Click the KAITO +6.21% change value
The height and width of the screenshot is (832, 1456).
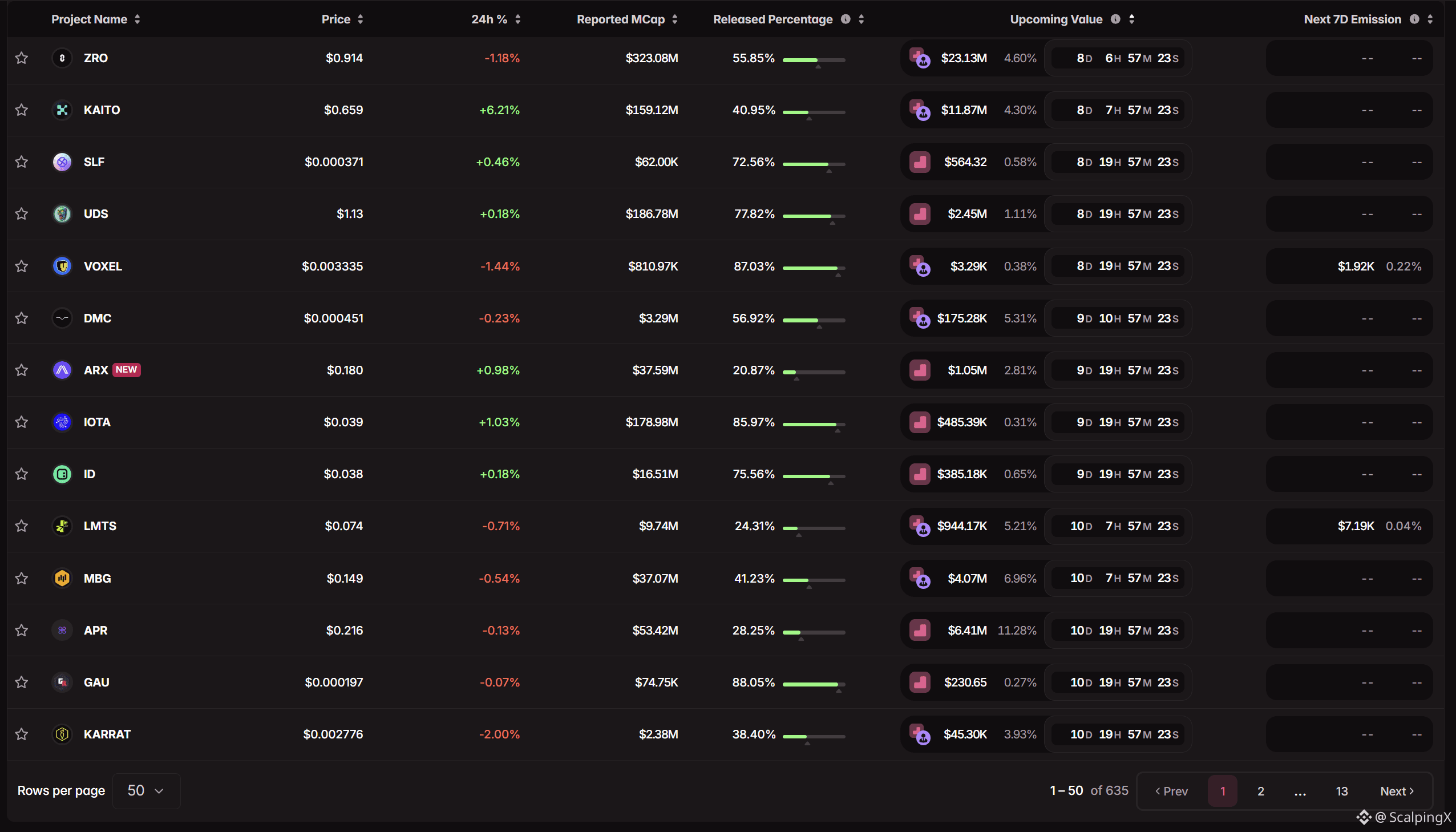pyautogui.click(x=499, y=110)
